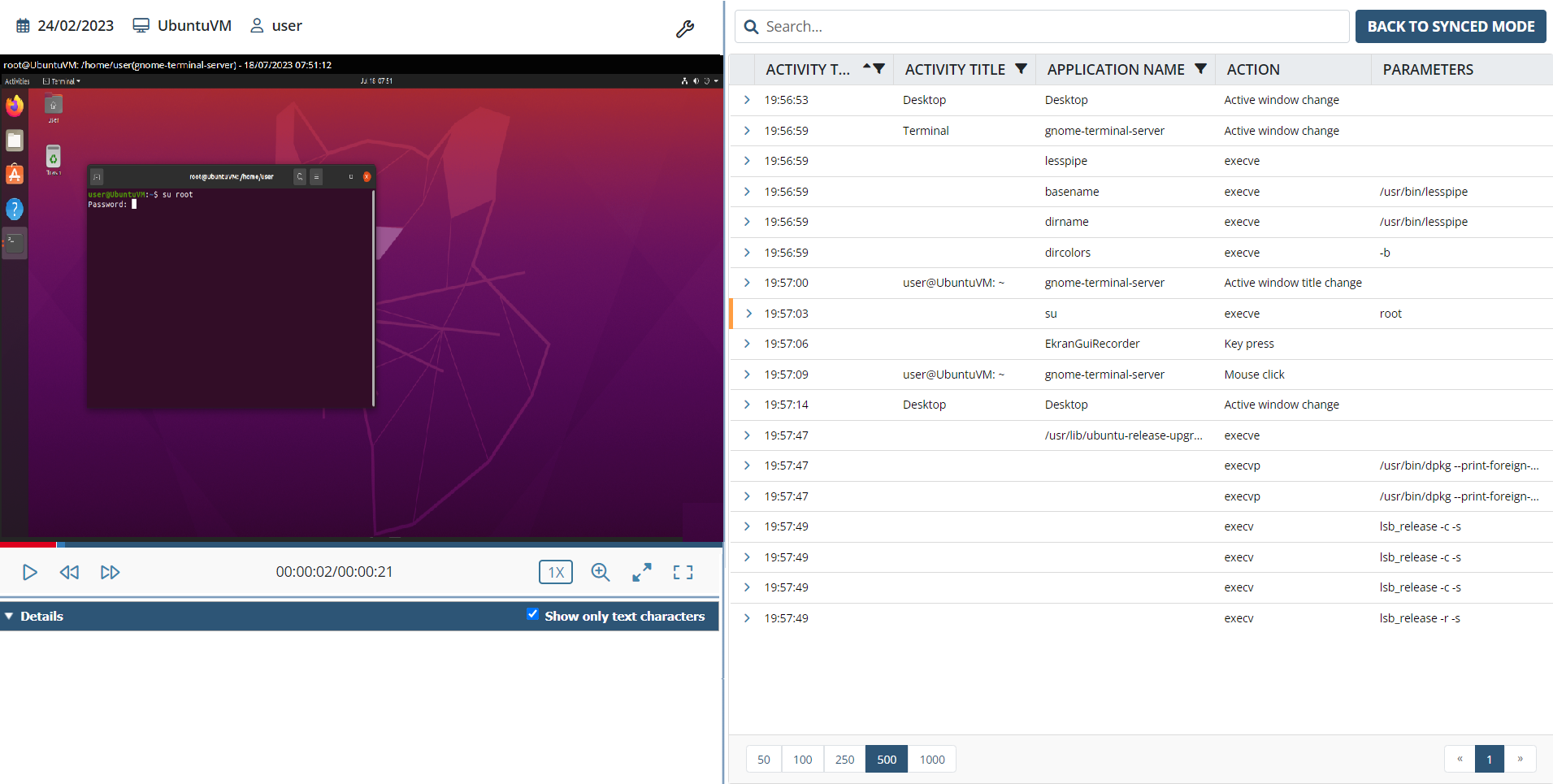Expand the su execve root row
The image size is (1553, 784).
pos(748,314)
